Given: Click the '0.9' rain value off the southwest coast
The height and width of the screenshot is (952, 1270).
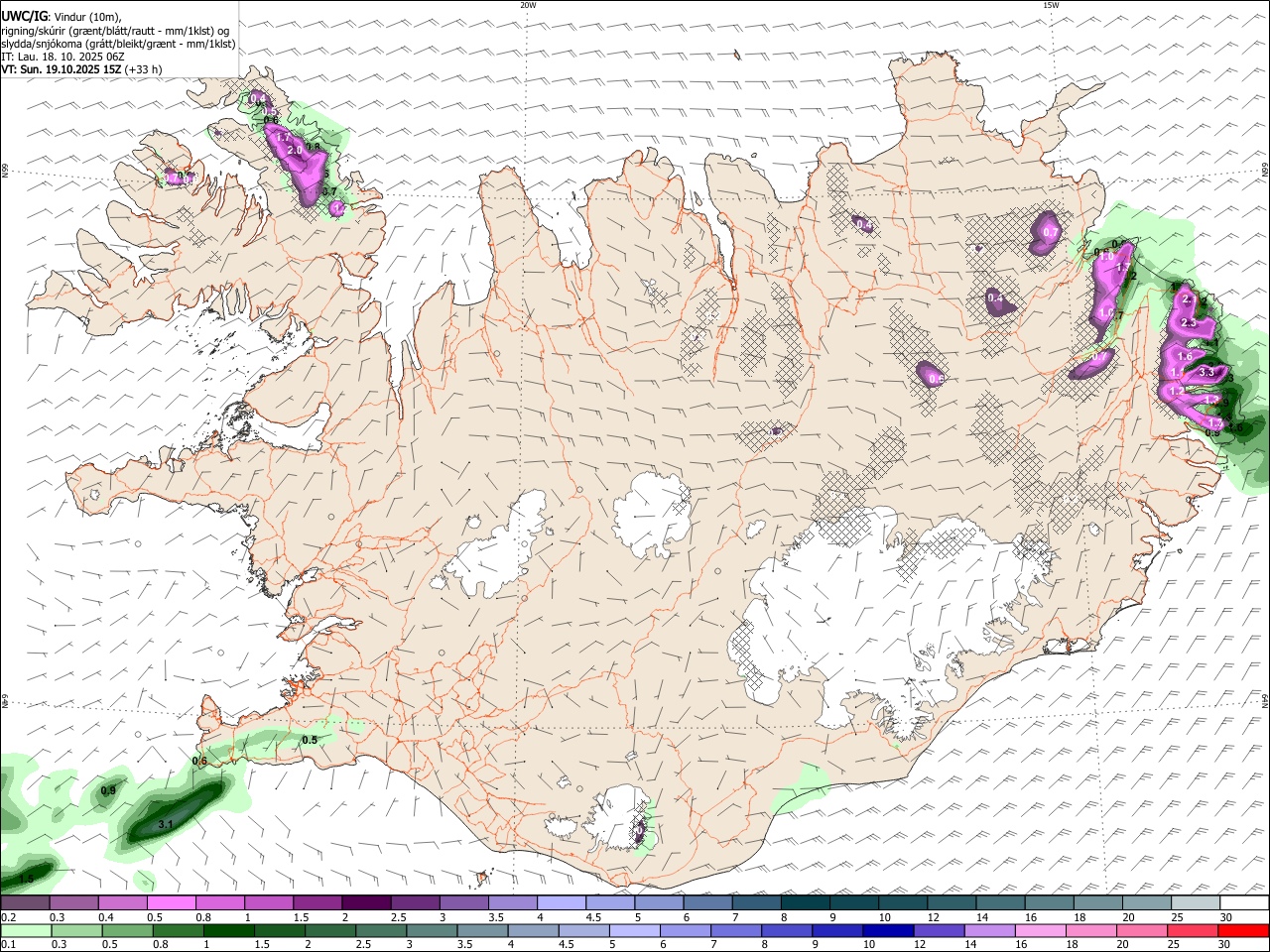Looking at the screenshot, I should [x=109, y=789].
